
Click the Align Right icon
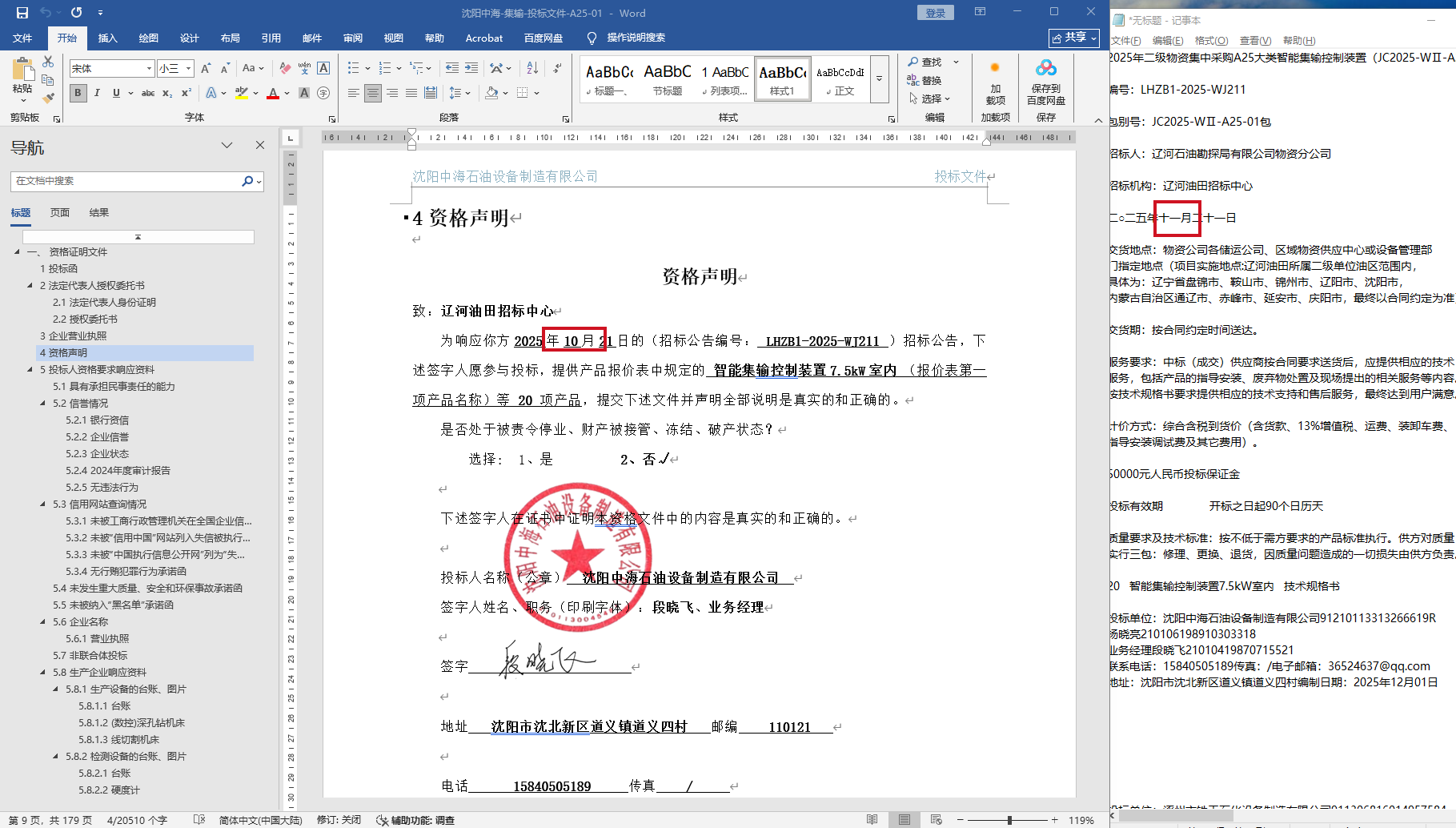coord(392,93)
